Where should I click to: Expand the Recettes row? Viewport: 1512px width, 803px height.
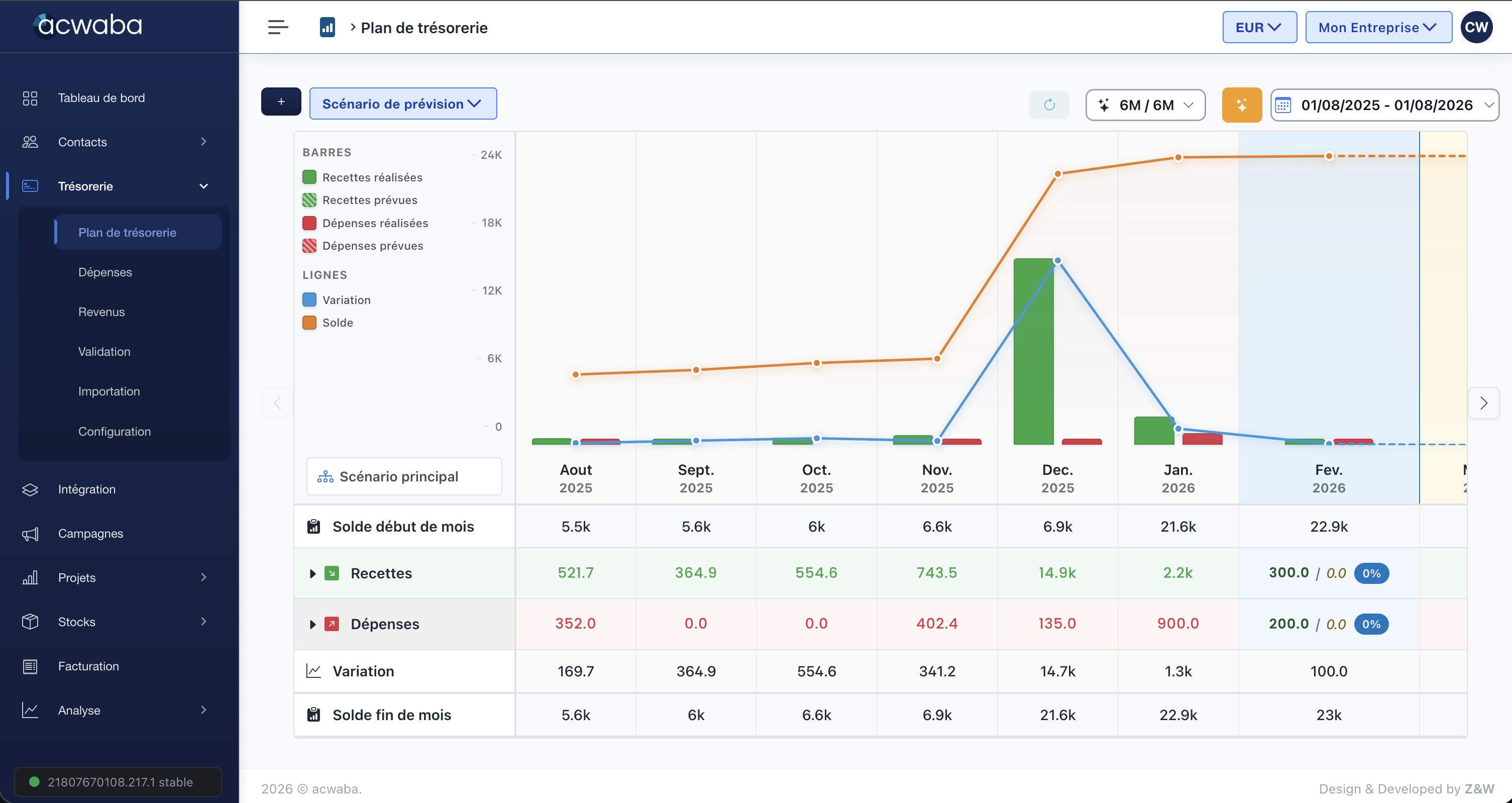coord(312,573)
